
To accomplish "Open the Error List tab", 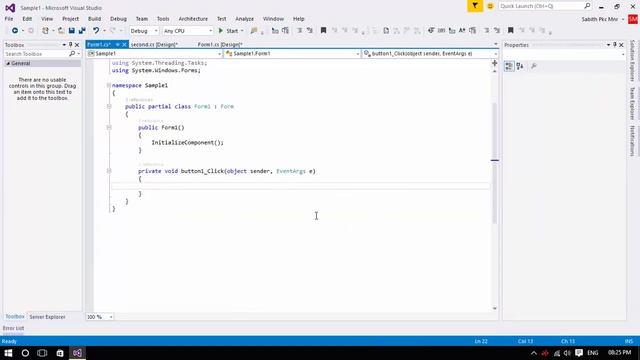I will 13,328.
